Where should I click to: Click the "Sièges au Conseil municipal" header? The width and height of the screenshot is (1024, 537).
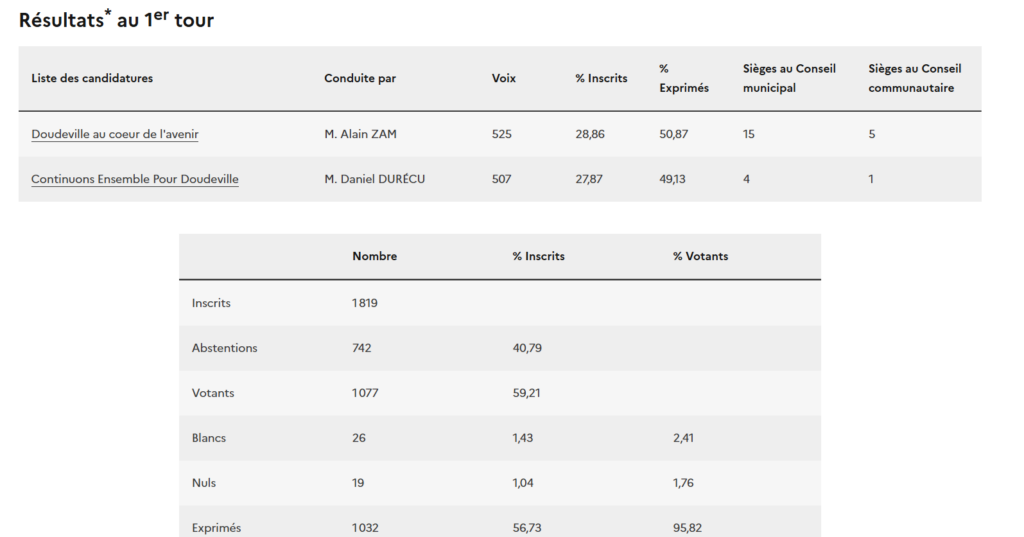pos(789,78)
